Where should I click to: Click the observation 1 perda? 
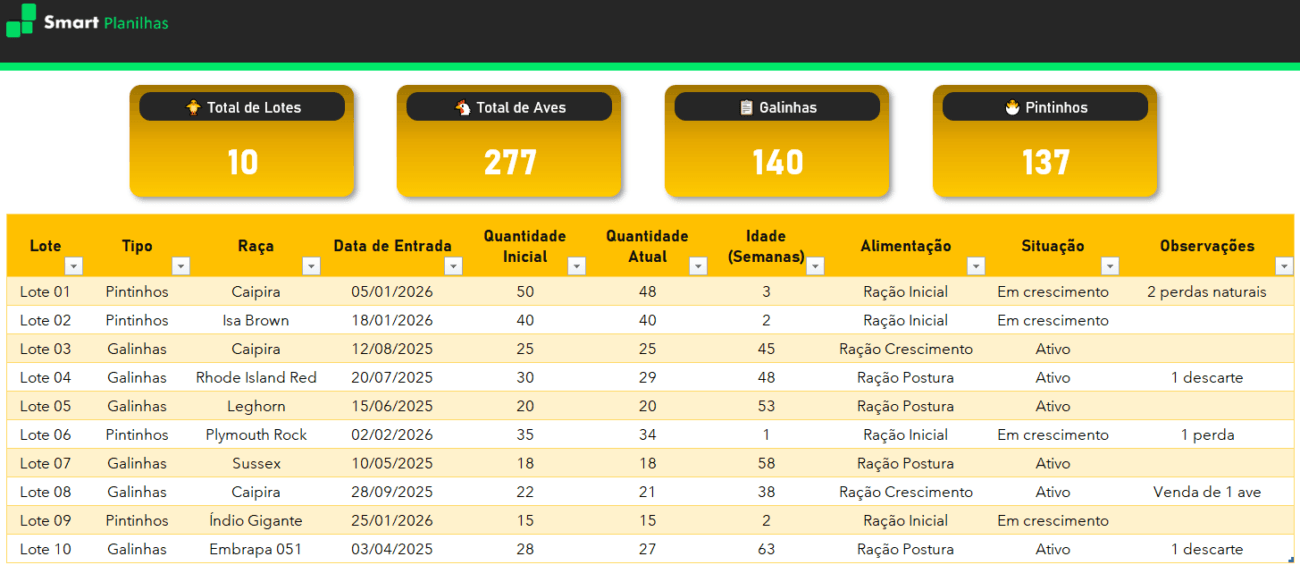(x=1207, y=435)
